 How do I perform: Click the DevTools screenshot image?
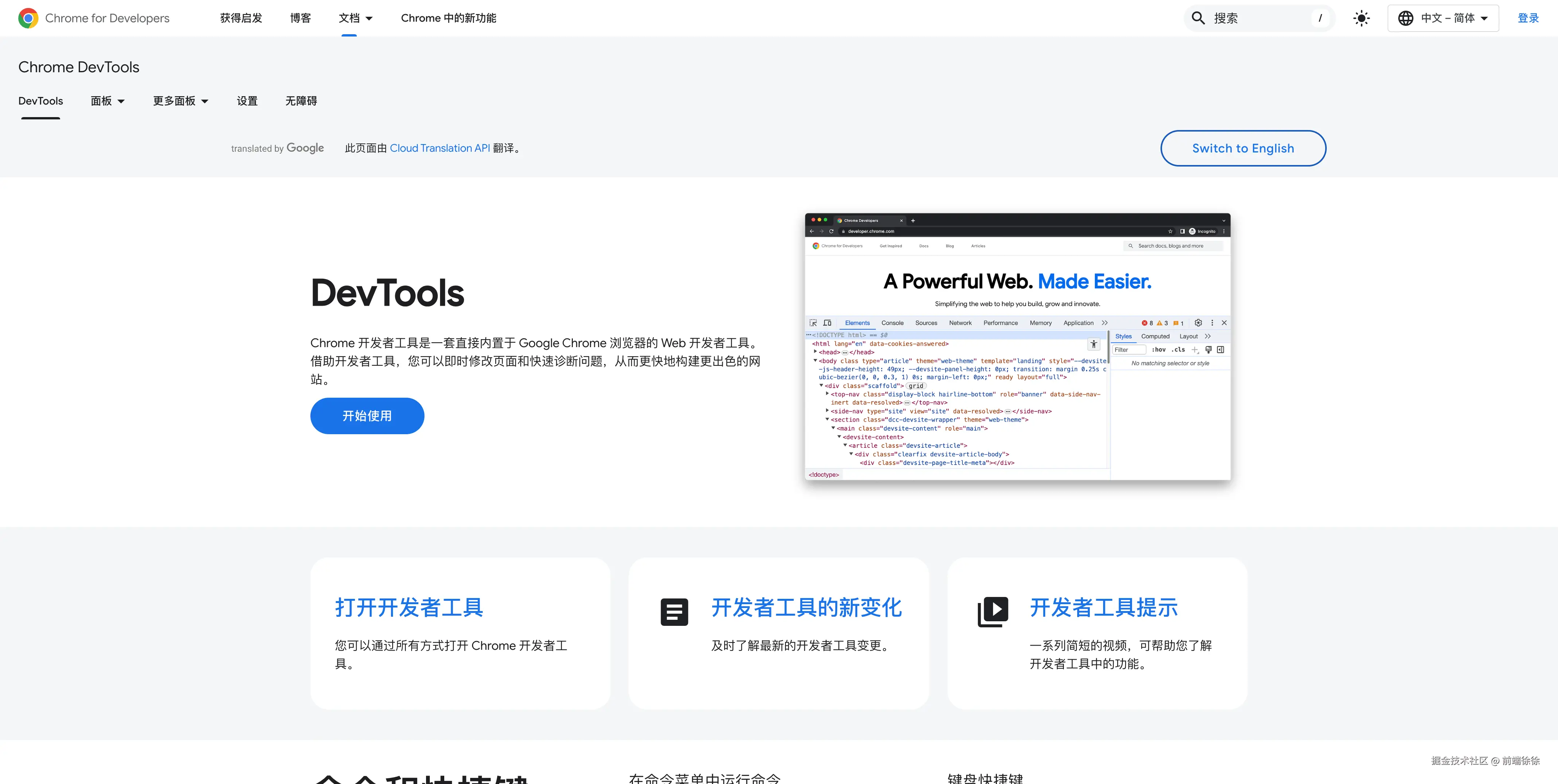click(1017, 347)
